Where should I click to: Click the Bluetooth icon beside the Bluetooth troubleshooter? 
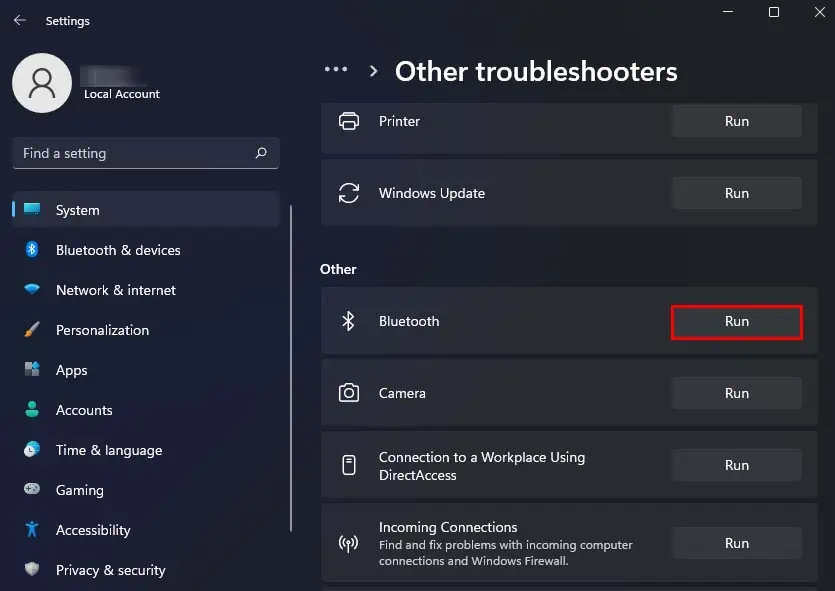348,321
